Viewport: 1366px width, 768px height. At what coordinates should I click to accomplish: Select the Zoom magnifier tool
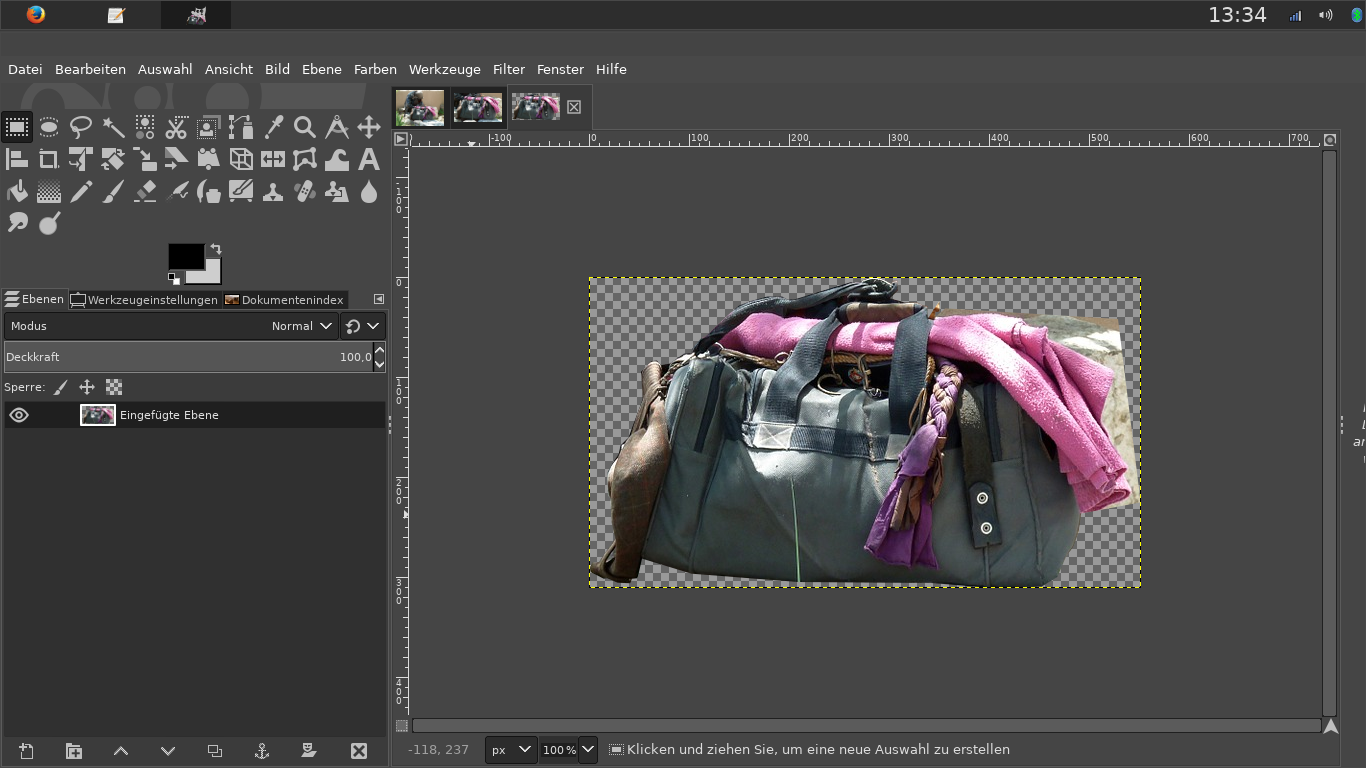(x=305, y=127)
